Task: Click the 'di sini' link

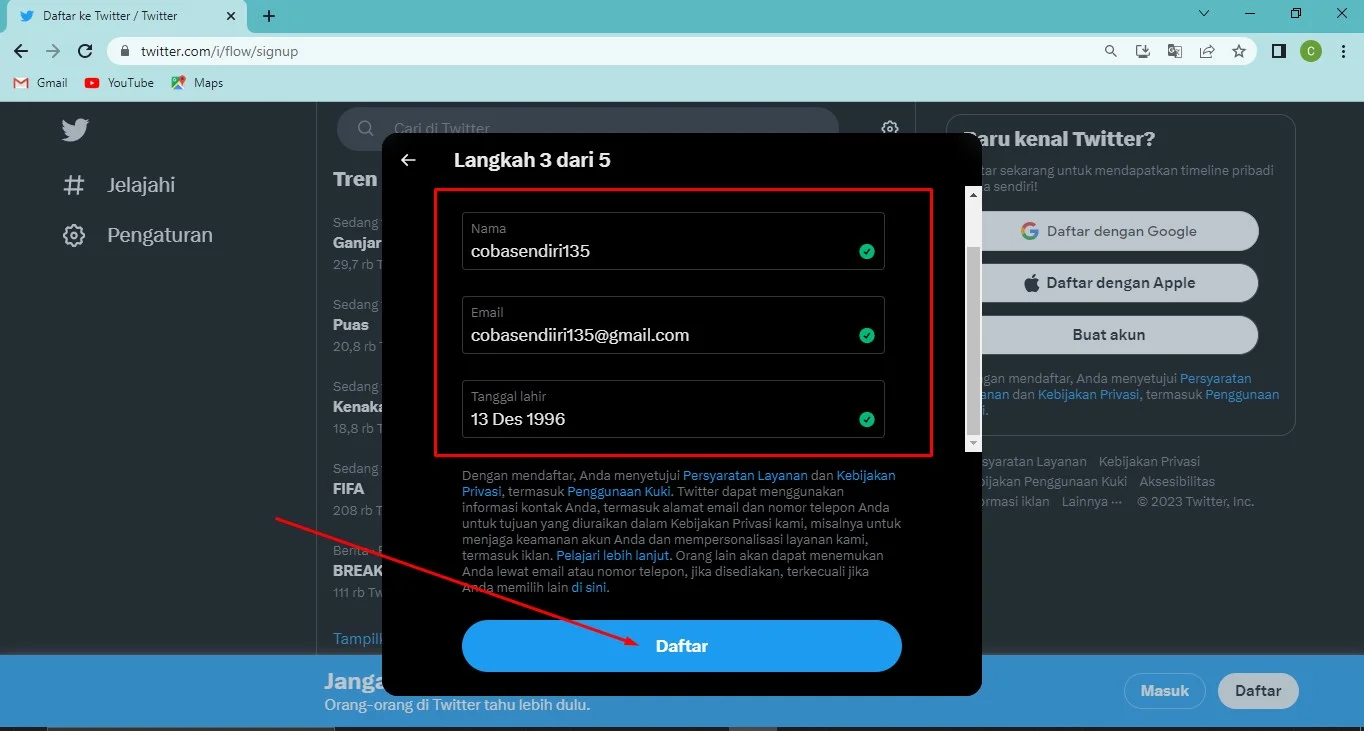Action: (x=589, y=588)
